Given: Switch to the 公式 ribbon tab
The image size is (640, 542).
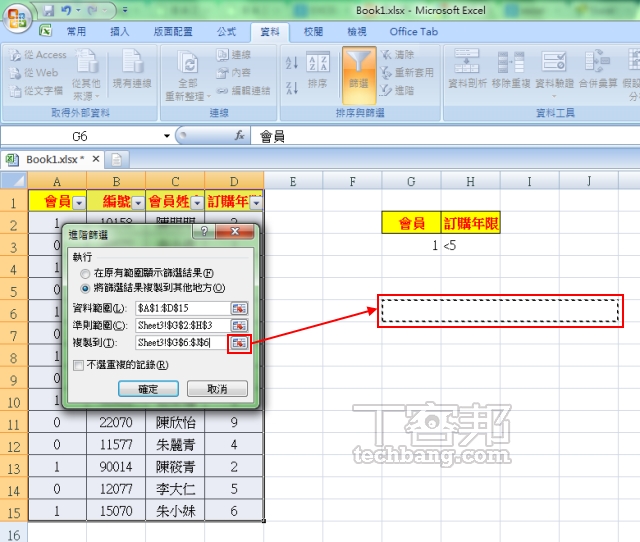Looking at the screenshot, I should pos(226,32).
